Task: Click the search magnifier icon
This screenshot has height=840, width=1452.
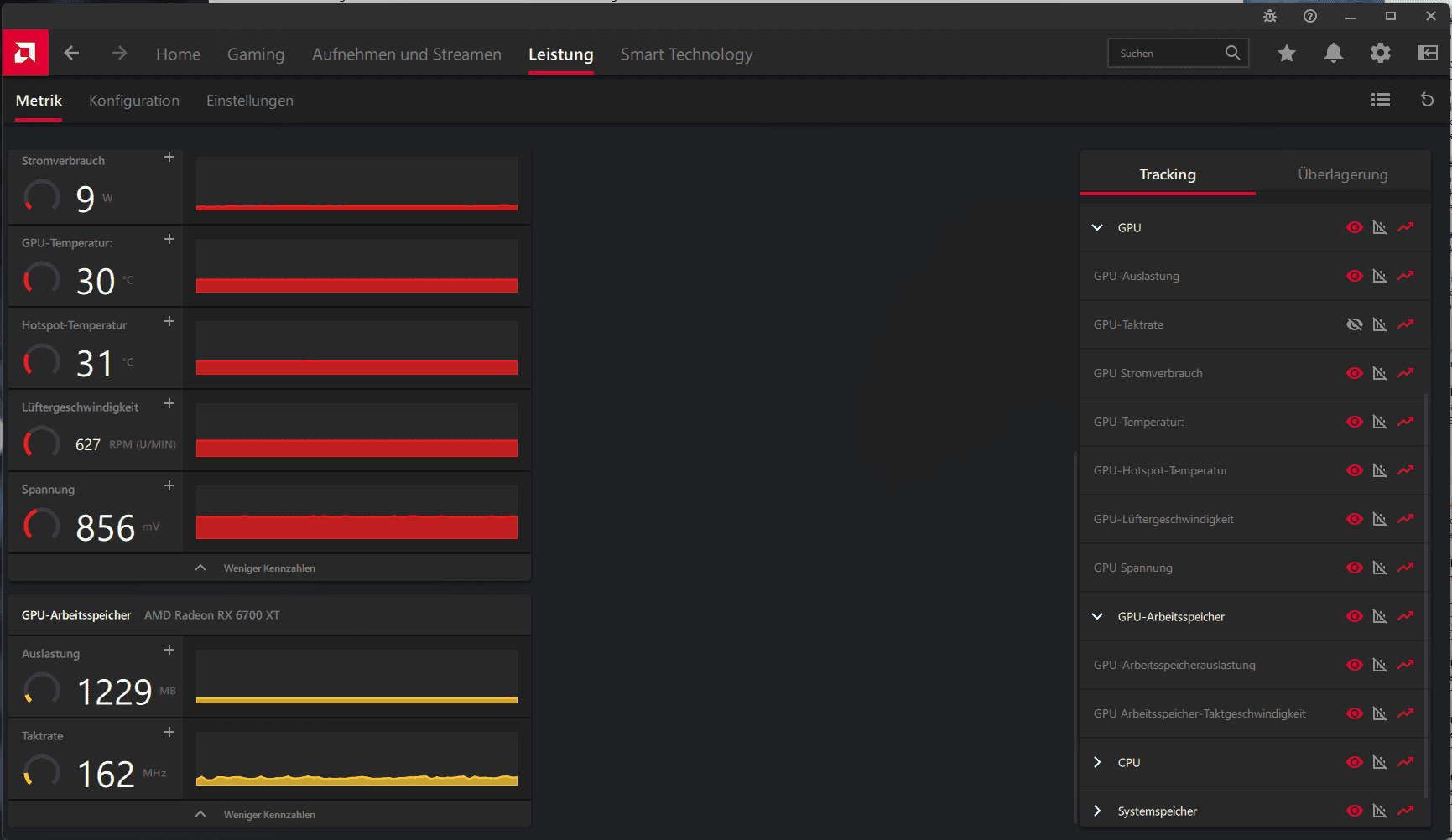Action: tap(1232, 53)
